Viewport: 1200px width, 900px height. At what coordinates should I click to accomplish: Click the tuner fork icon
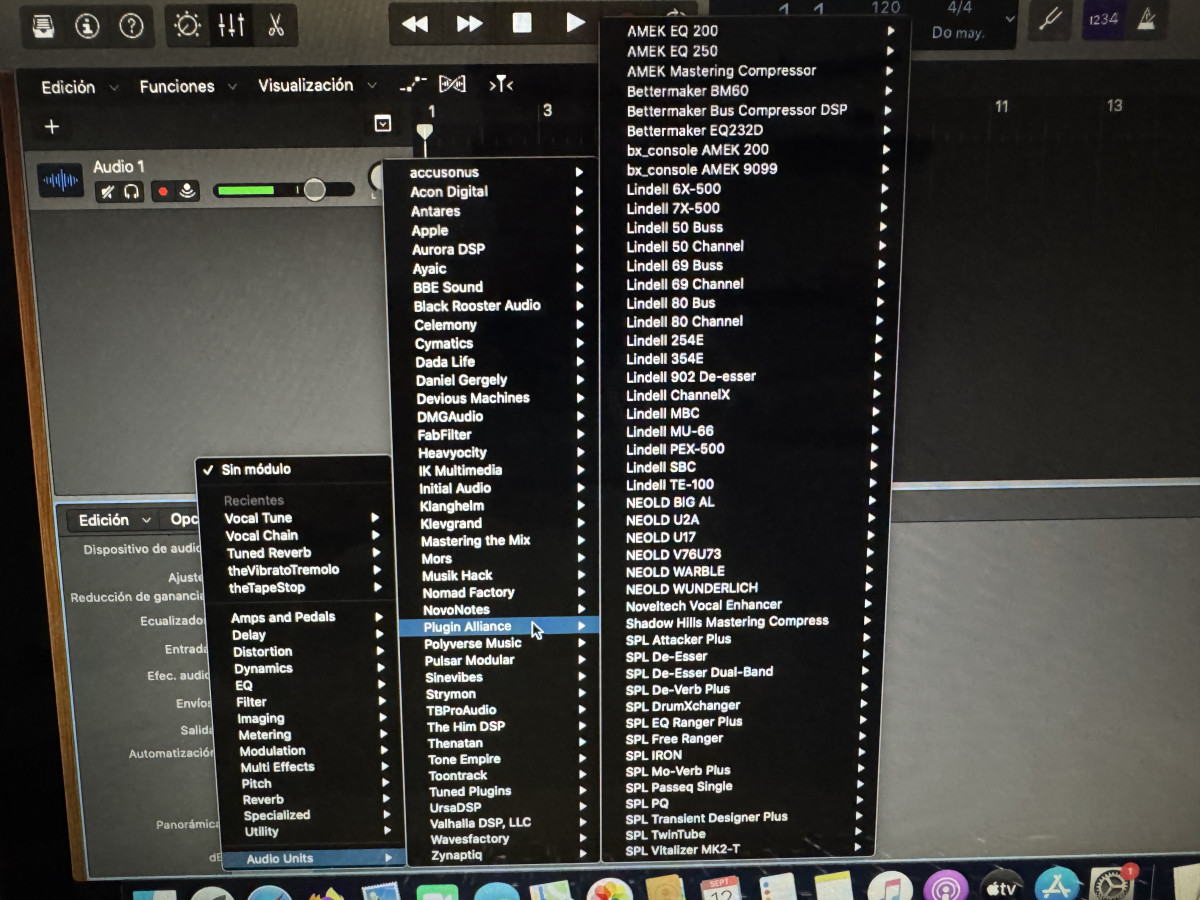[x=1050, y=20]
